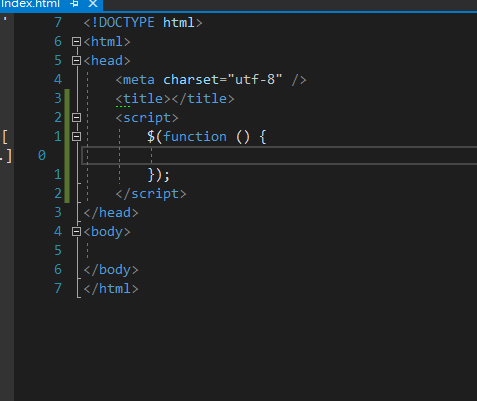Click the }); closing line

[x=159, y=175]
